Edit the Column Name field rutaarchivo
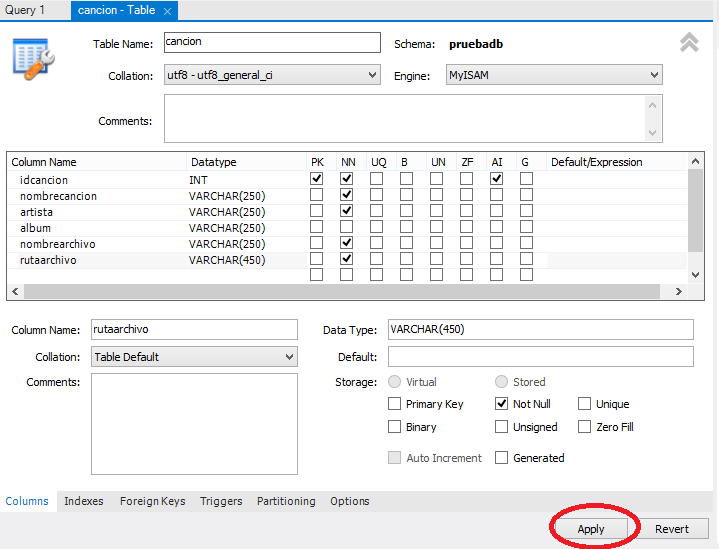This screenshot has height=549, width=719. point(194,329)
